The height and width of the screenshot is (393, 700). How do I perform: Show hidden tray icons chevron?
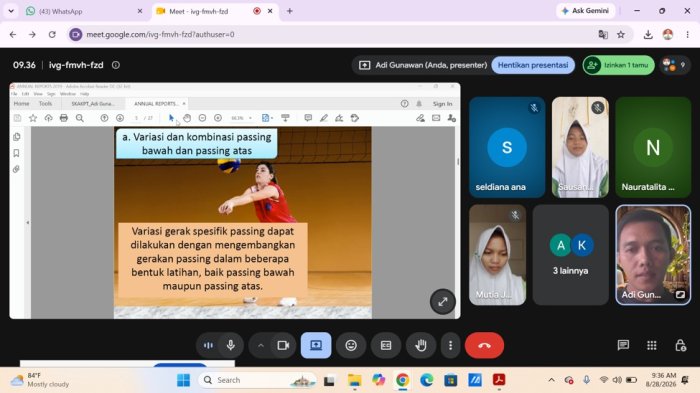(552, 380)
